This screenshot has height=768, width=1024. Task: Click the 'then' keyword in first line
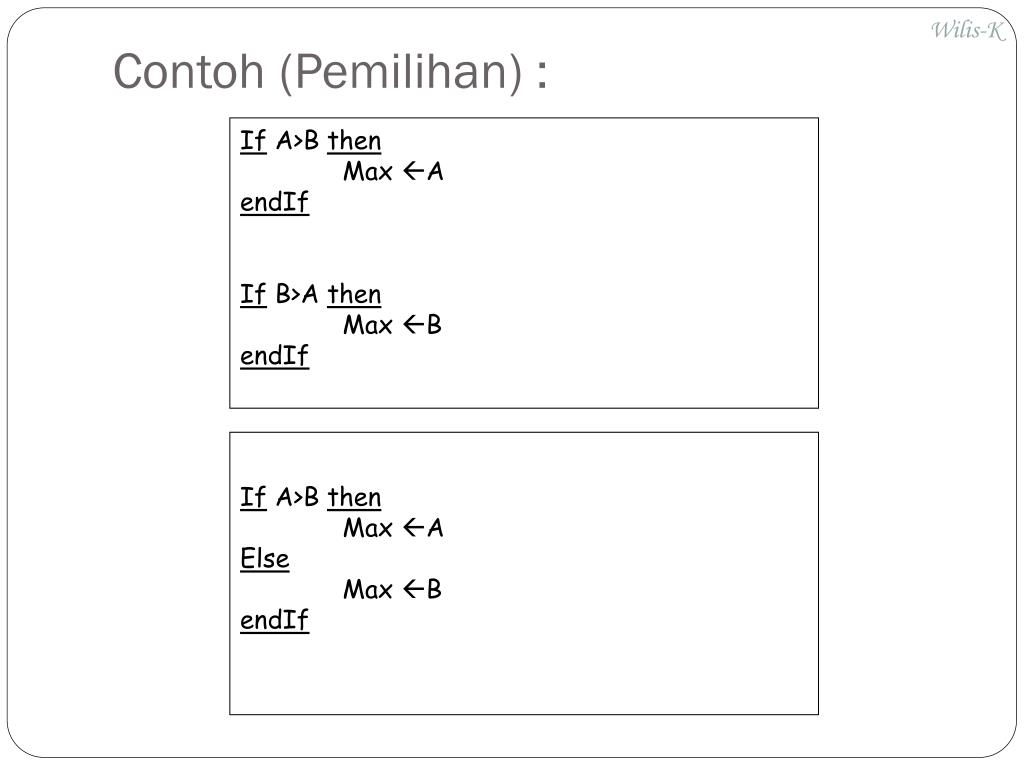(355, 140)
